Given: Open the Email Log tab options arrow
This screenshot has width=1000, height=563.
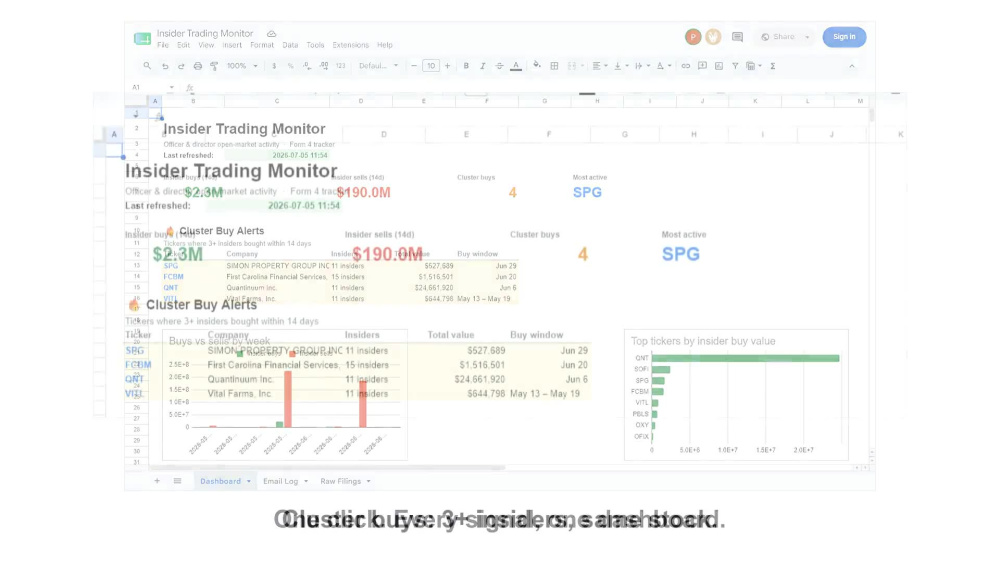Looking at the screenshot, I should [306, 481].
